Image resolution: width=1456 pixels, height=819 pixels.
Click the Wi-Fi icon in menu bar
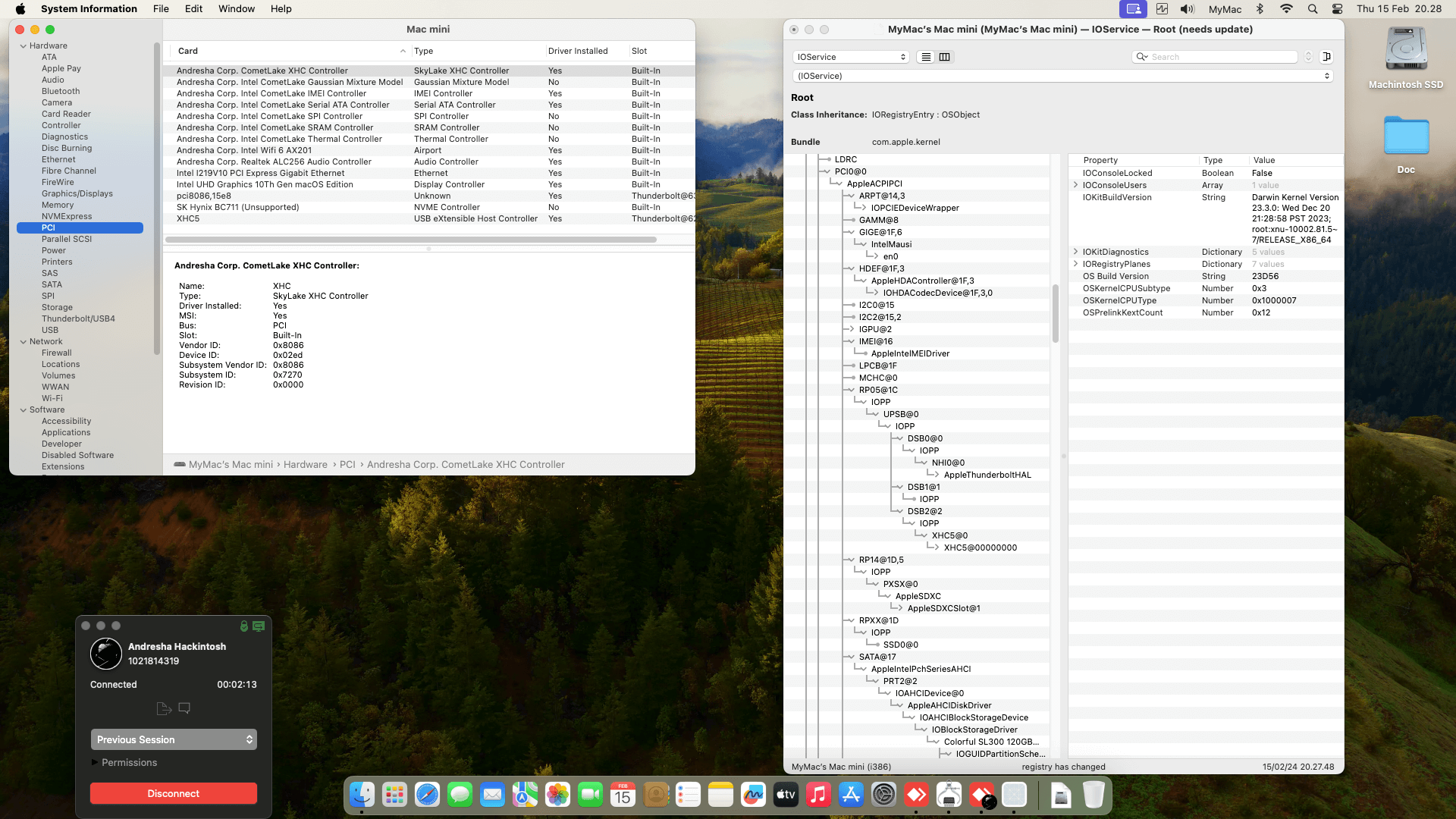(x=1286, y=9)
